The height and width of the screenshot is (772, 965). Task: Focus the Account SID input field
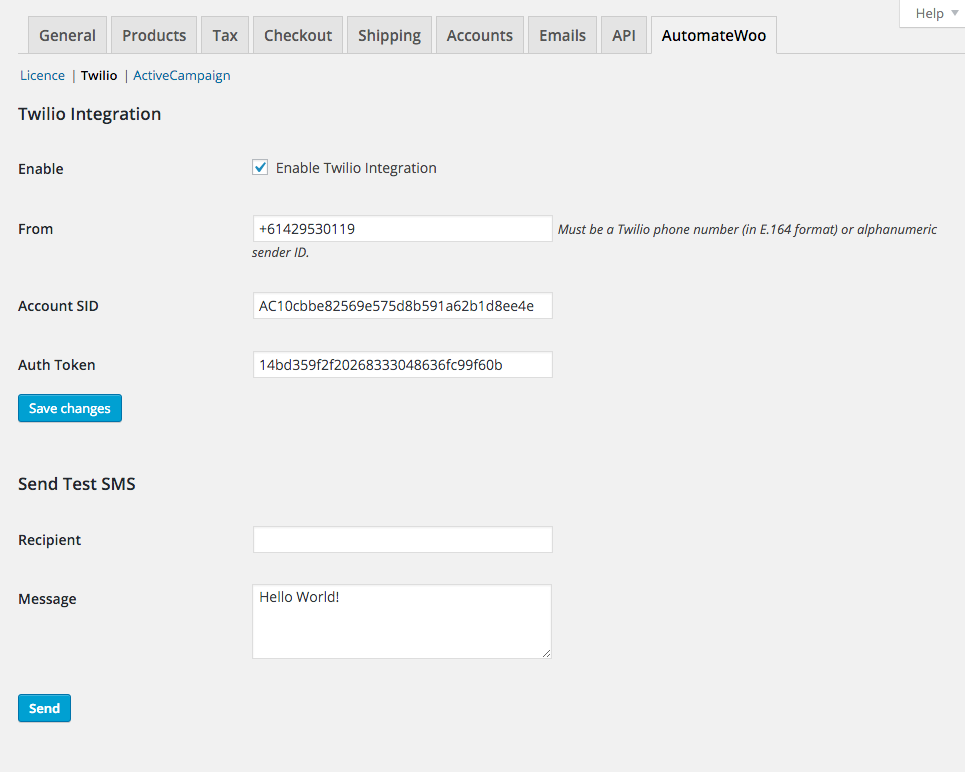(x=402, y=306)
